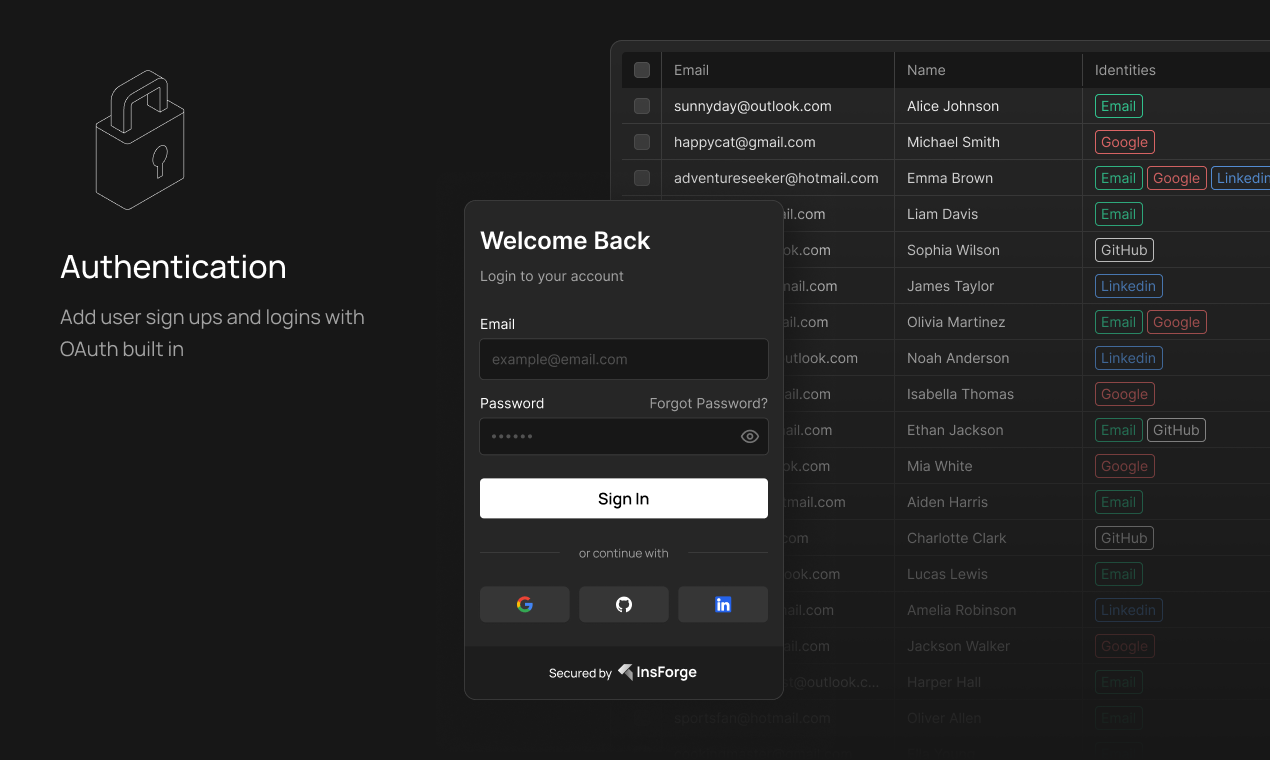Select James Taylor's Linkedin identity badge
The image size is (1270, 760).
[x=1128, y=285]
